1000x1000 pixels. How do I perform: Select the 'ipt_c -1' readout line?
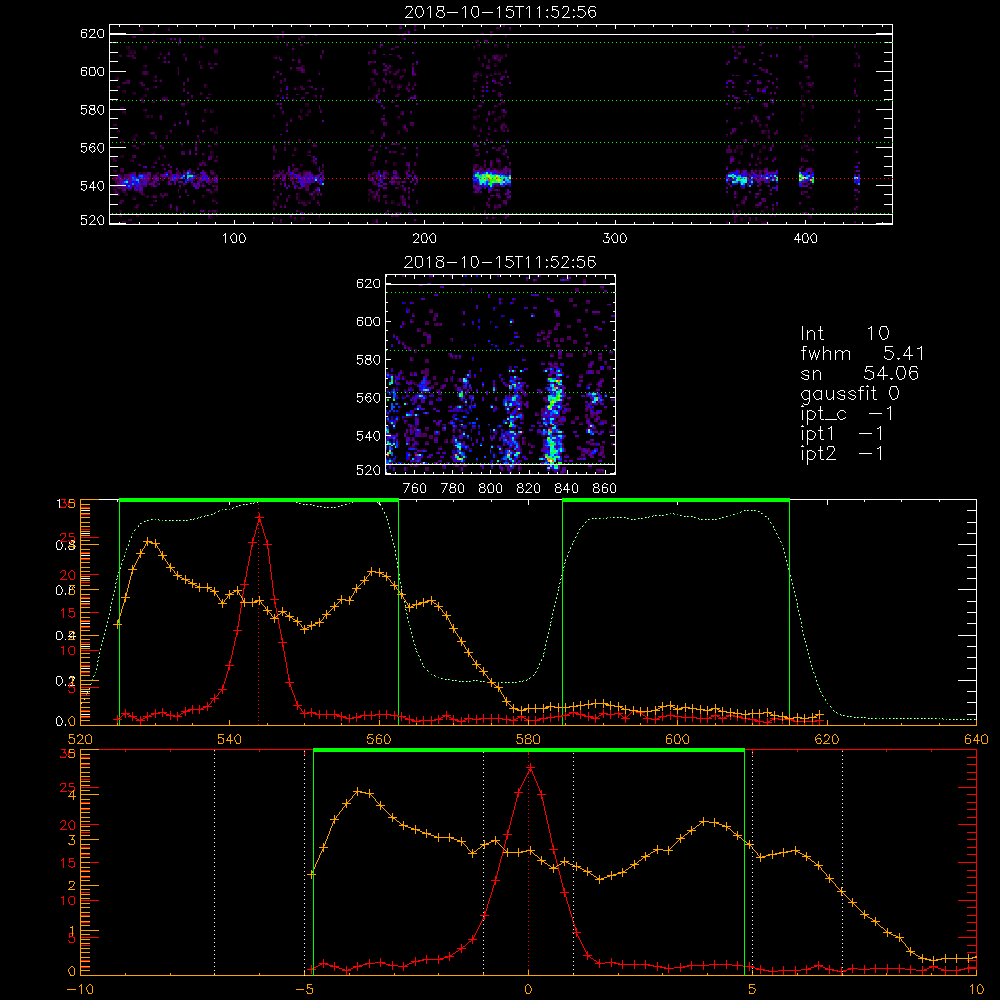848,414
